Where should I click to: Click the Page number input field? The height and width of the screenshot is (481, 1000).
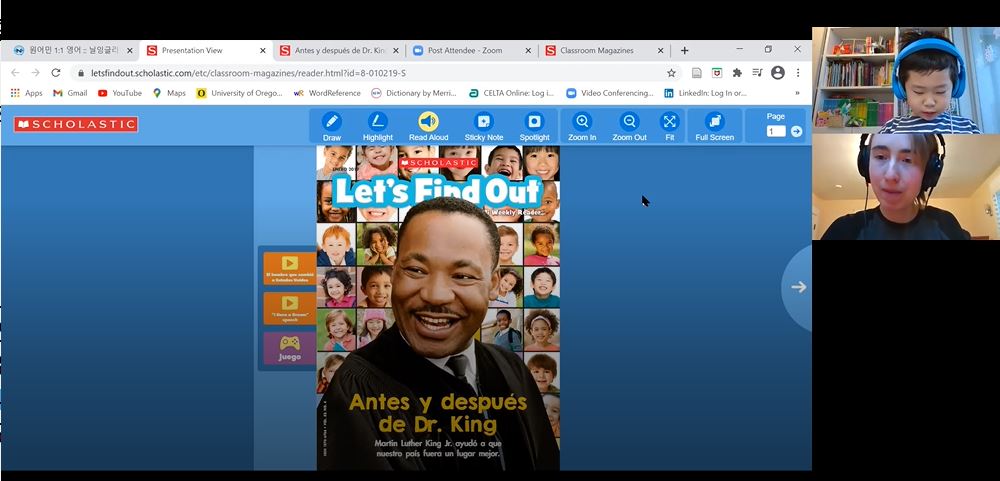776,131
